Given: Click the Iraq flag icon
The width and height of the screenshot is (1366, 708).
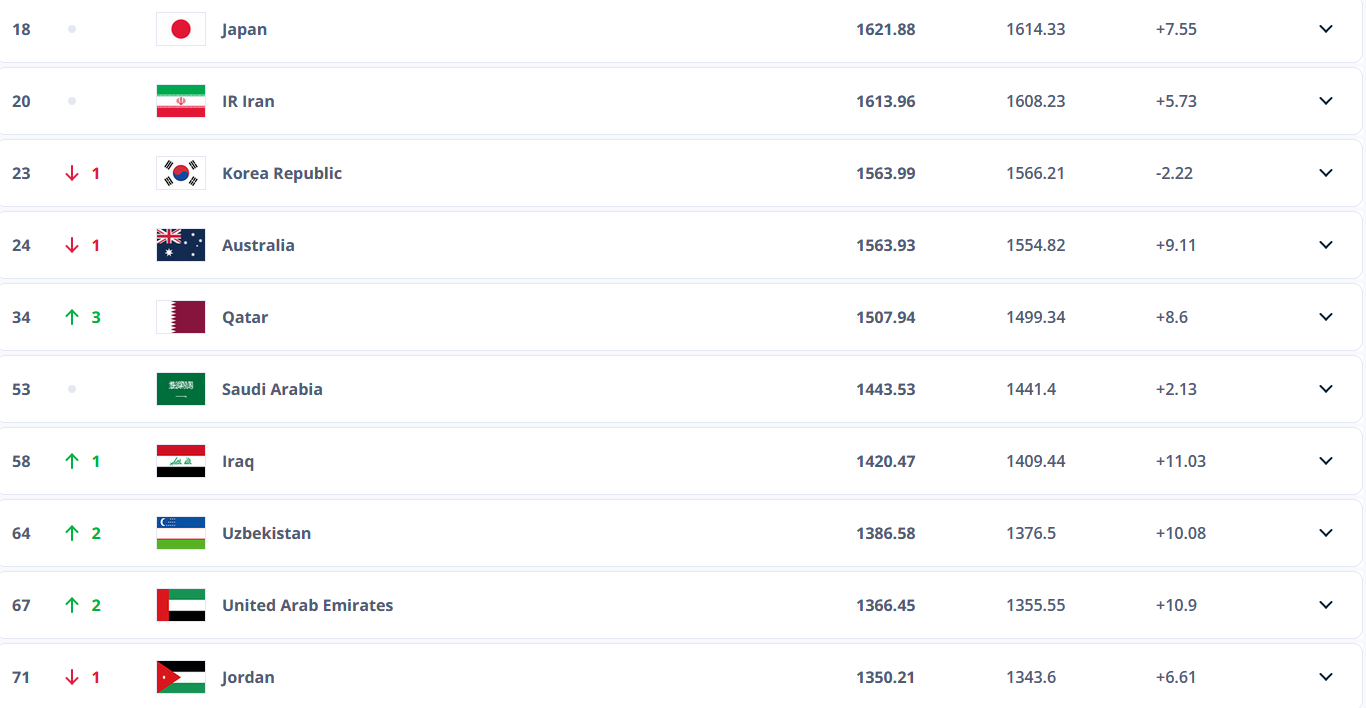Looking at the screenshot, I should click(181, 461).
